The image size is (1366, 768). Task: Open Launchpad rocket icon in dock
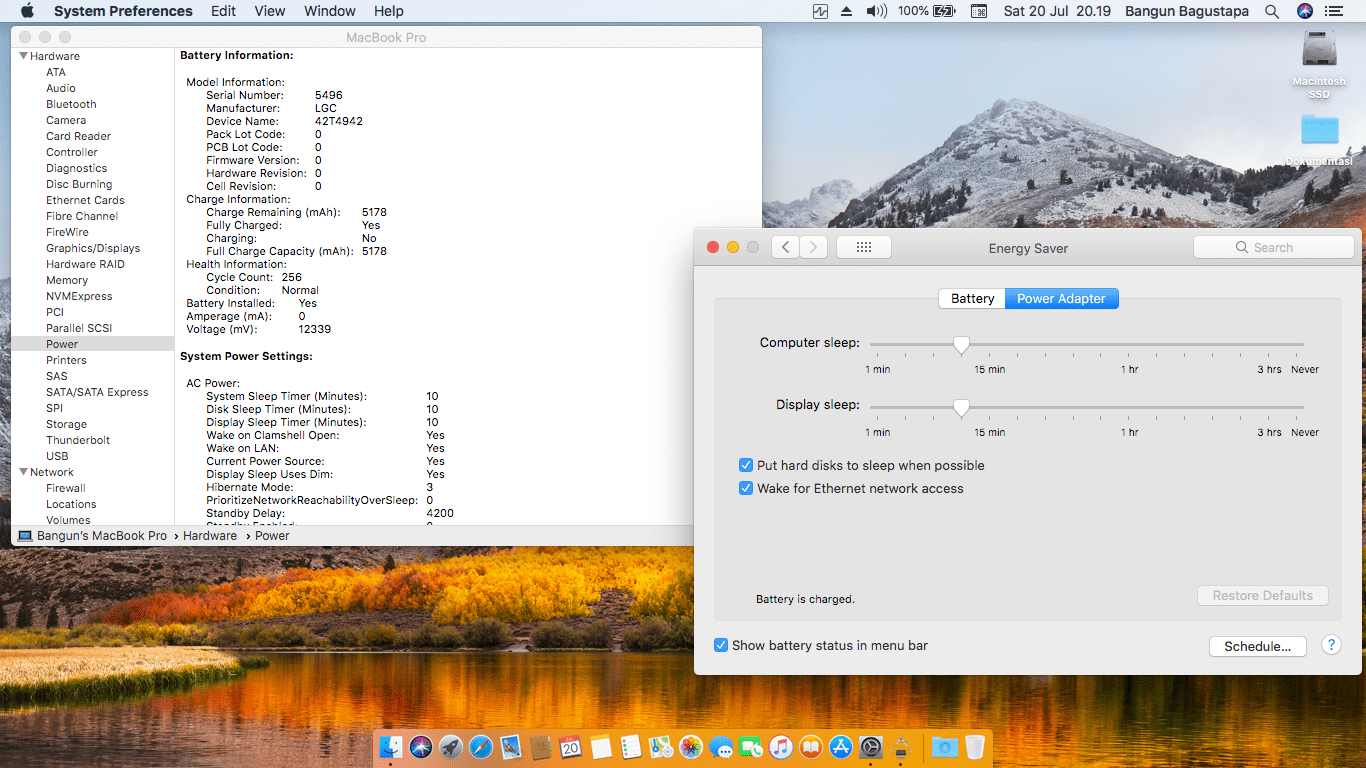pyautogui.click(x=451, y=747)
